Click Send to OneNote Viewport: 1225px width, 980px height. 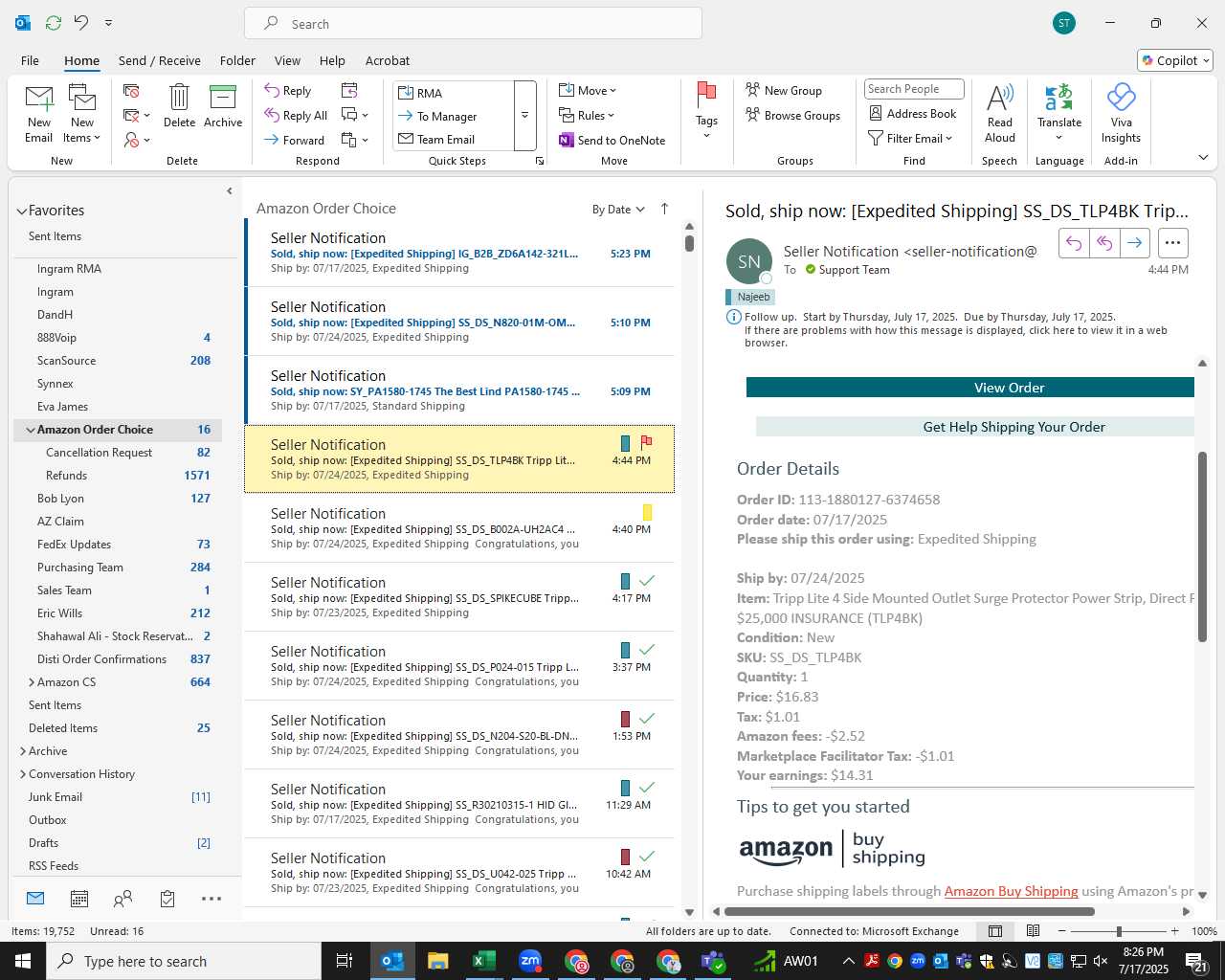pos(612,140)
